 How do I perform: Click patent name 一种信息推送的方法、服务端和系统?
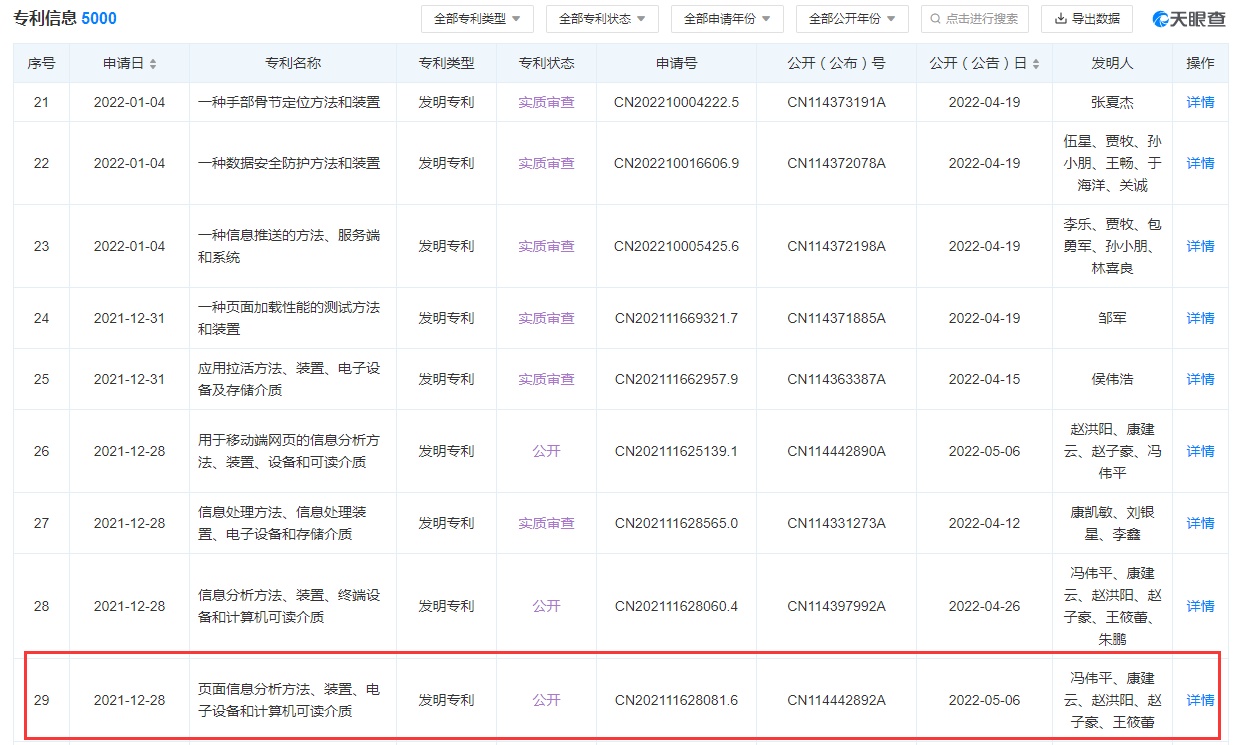tap(289, 246)
